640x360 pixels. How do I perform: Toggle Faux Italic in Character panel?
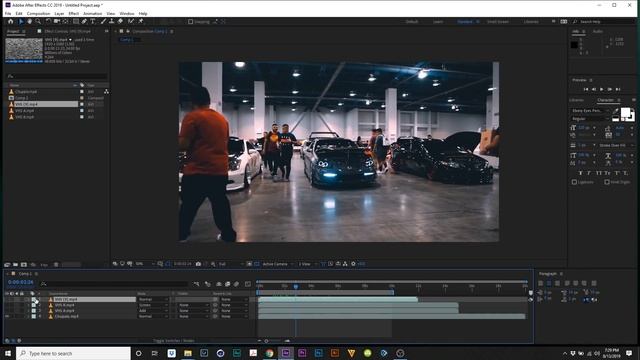click(x=589, y=173)
